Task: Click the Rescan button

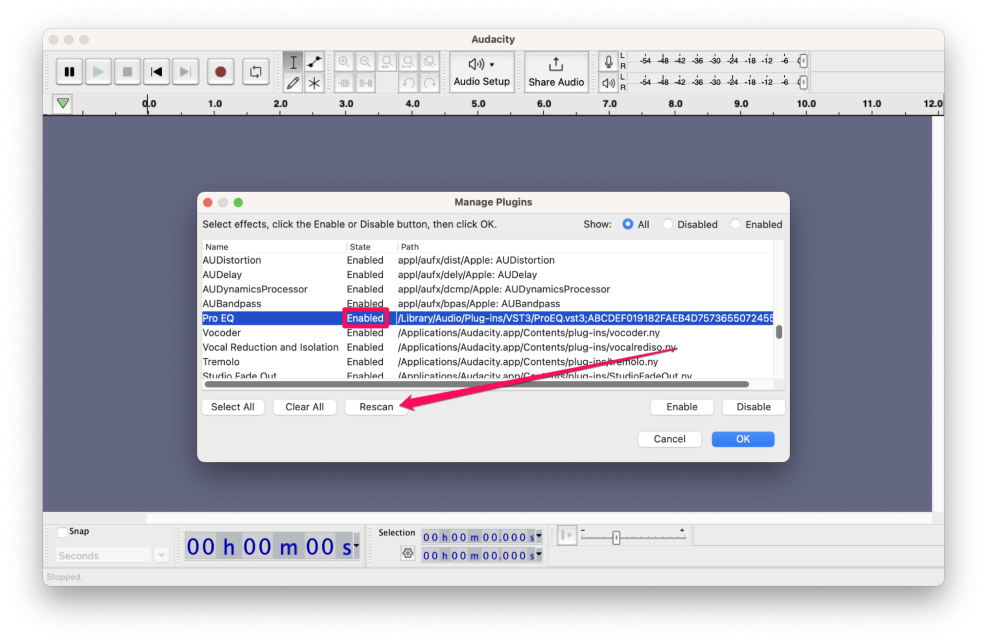Action: coord(376,407)
